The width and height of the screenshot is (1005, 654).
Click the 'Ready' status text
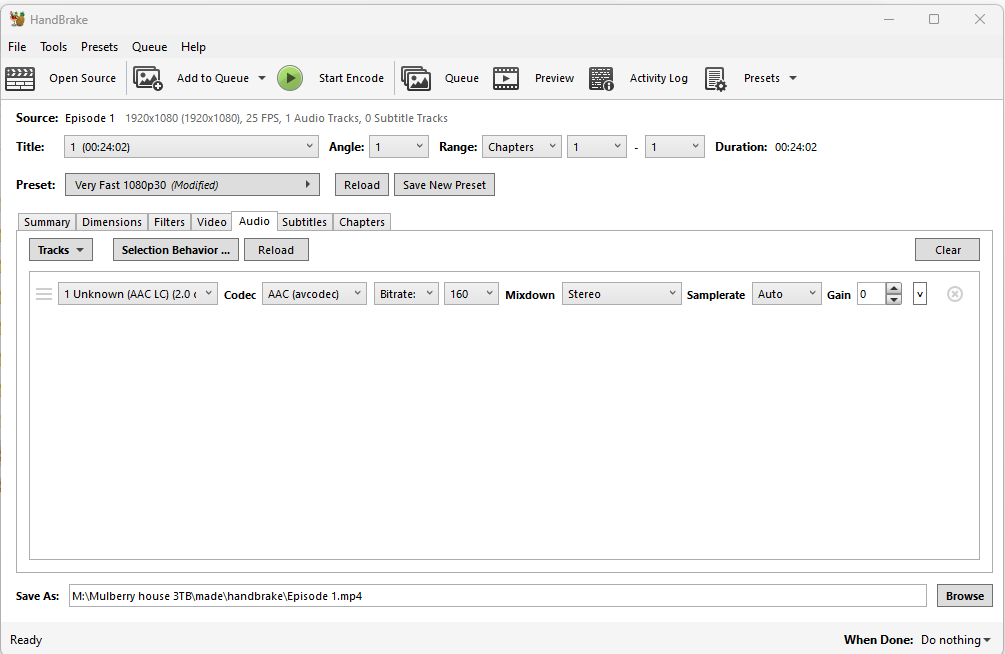(x=26, y=640)
